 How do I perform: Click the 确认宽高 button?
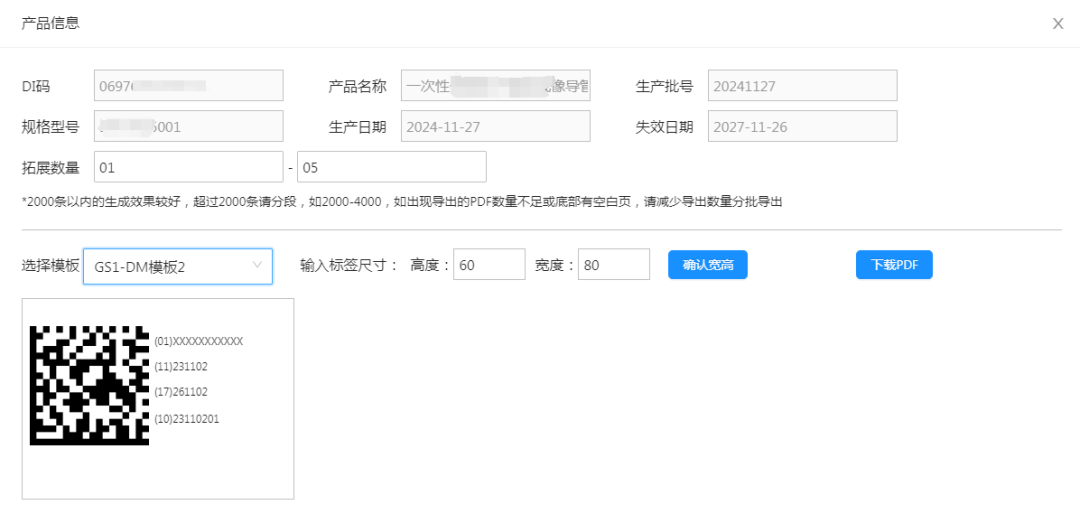[x=707, y=265]
